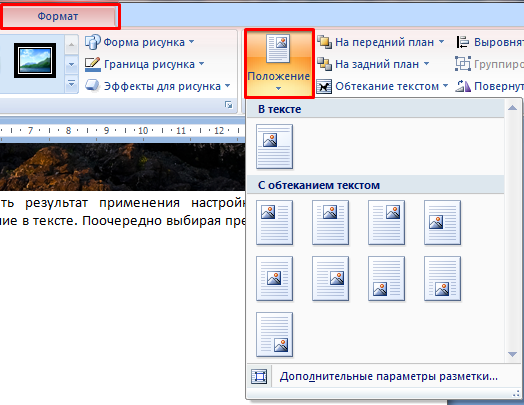The width and height of the screenshot is (524, 405).
Task: Open the picture styles dialog launcher
Action: (x=229, y=105)
